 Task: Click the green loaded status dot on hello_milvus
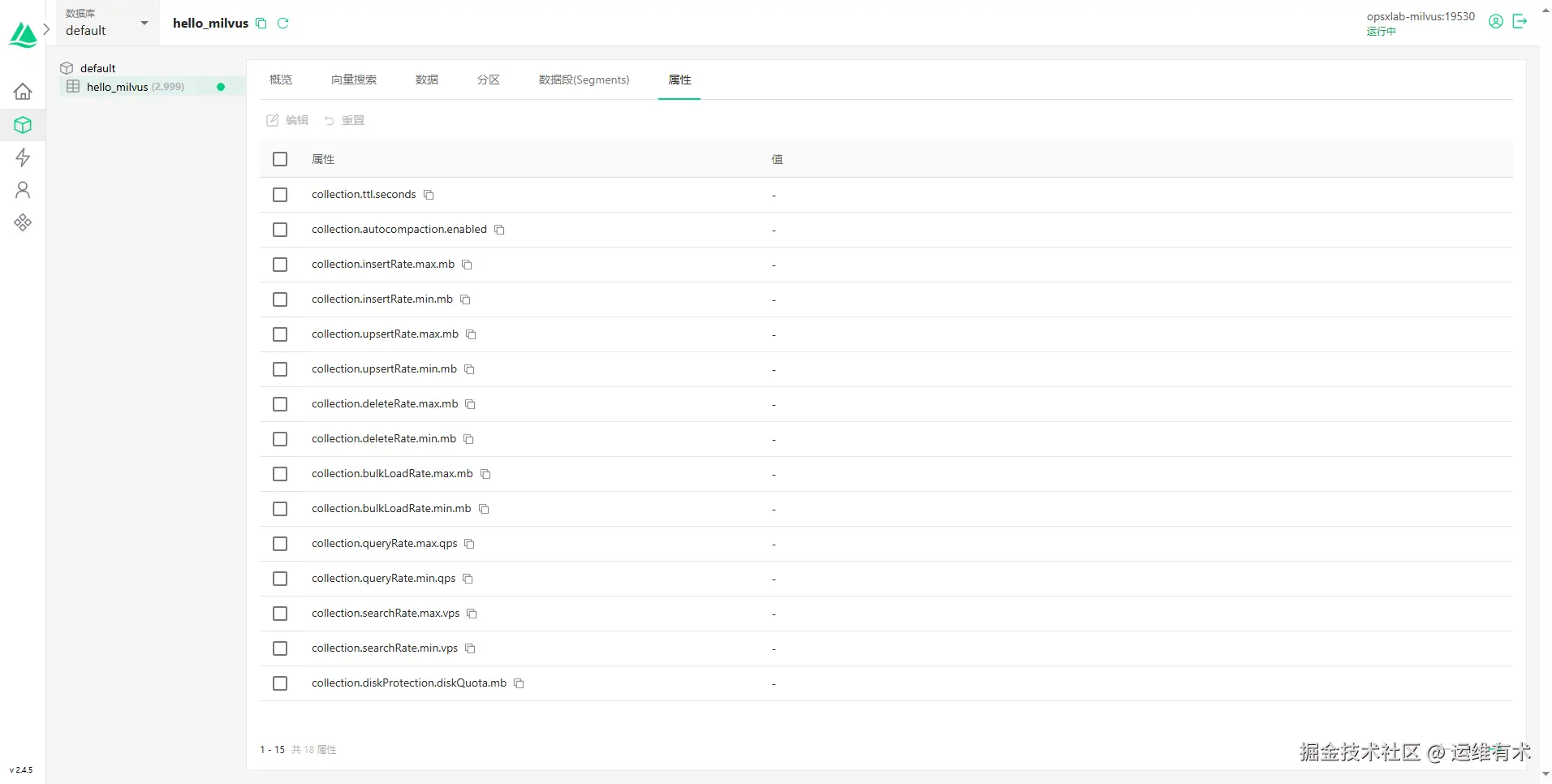tap(221, 86)
